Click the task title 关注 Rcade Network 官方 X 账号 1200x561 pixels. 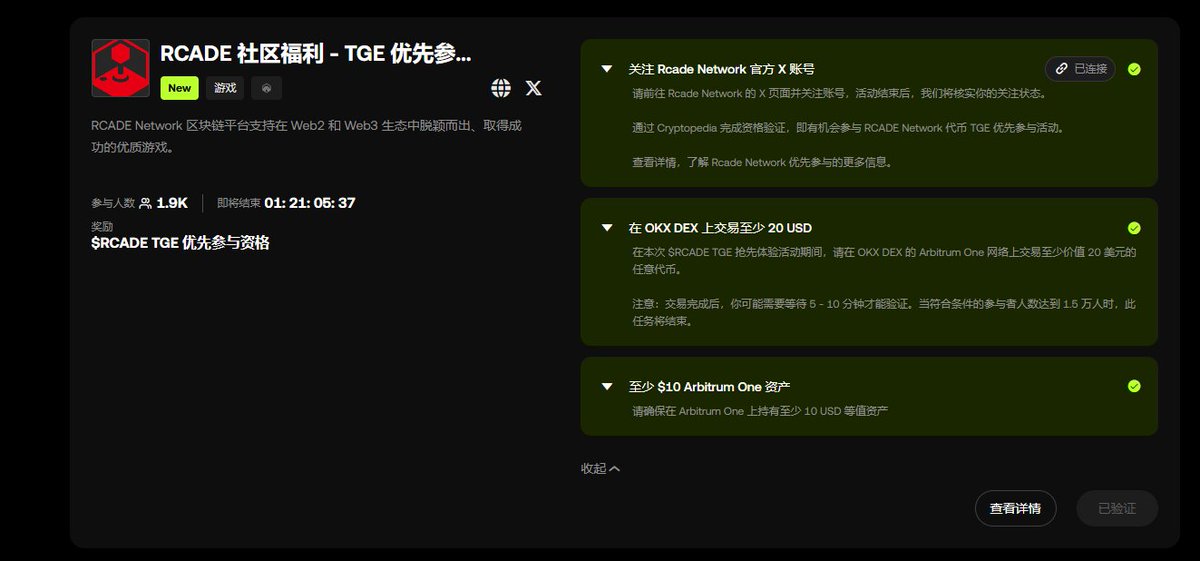721,69
